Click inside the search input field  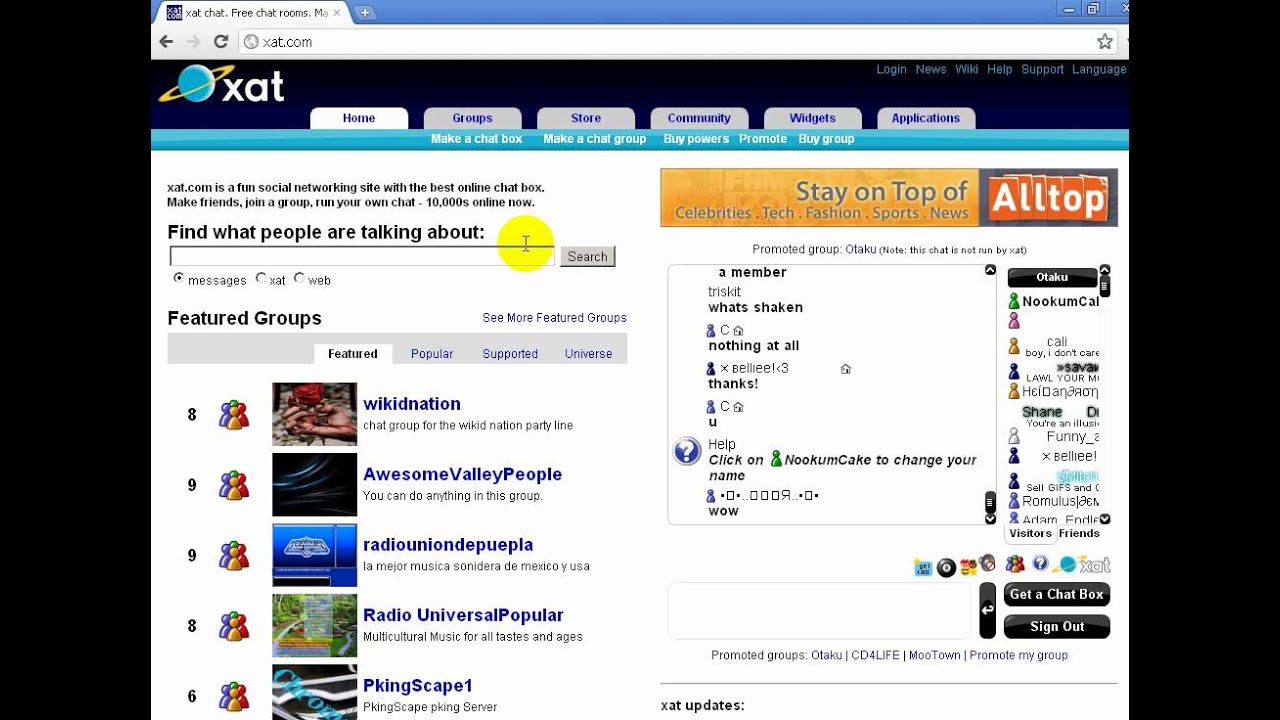pos(362,256)
